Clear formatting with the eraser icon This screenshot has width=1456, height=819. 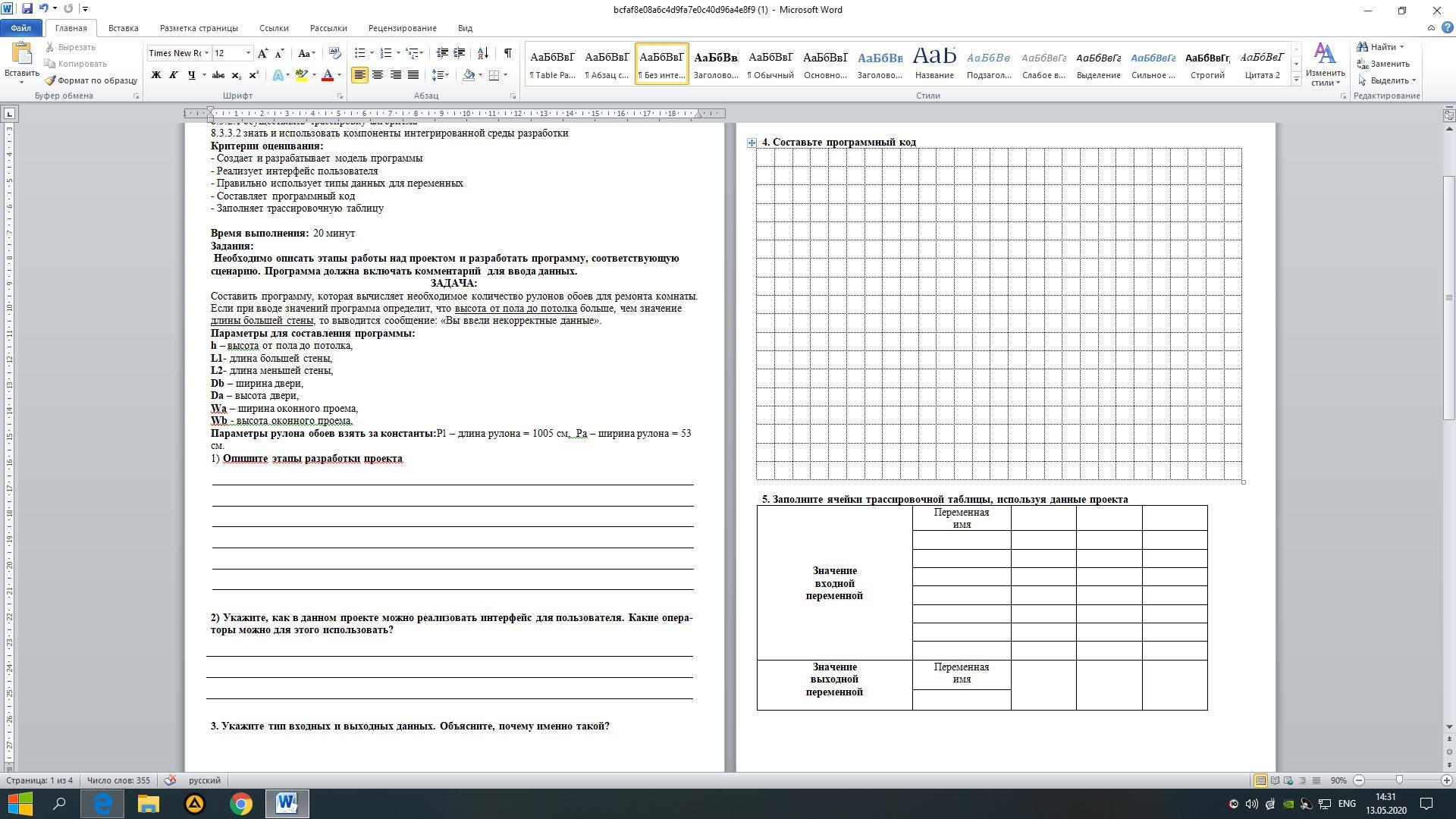pyautogui.click(x=334, y=53)
